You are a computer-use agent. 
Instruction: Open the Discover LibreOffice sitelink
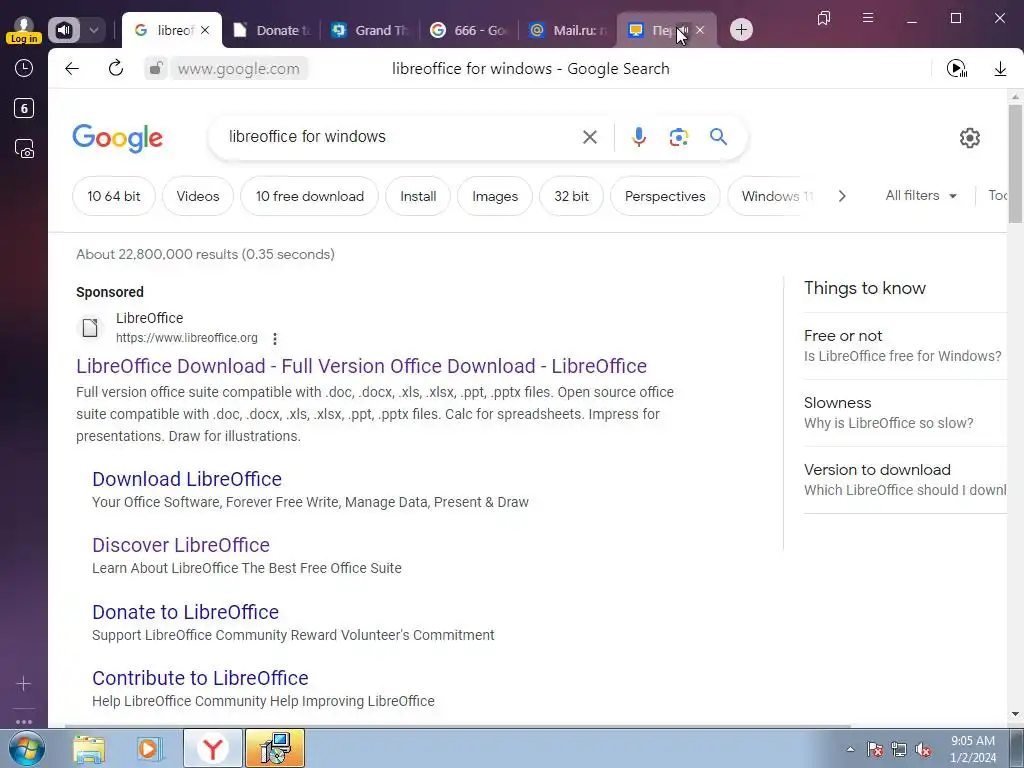[181, 545]
